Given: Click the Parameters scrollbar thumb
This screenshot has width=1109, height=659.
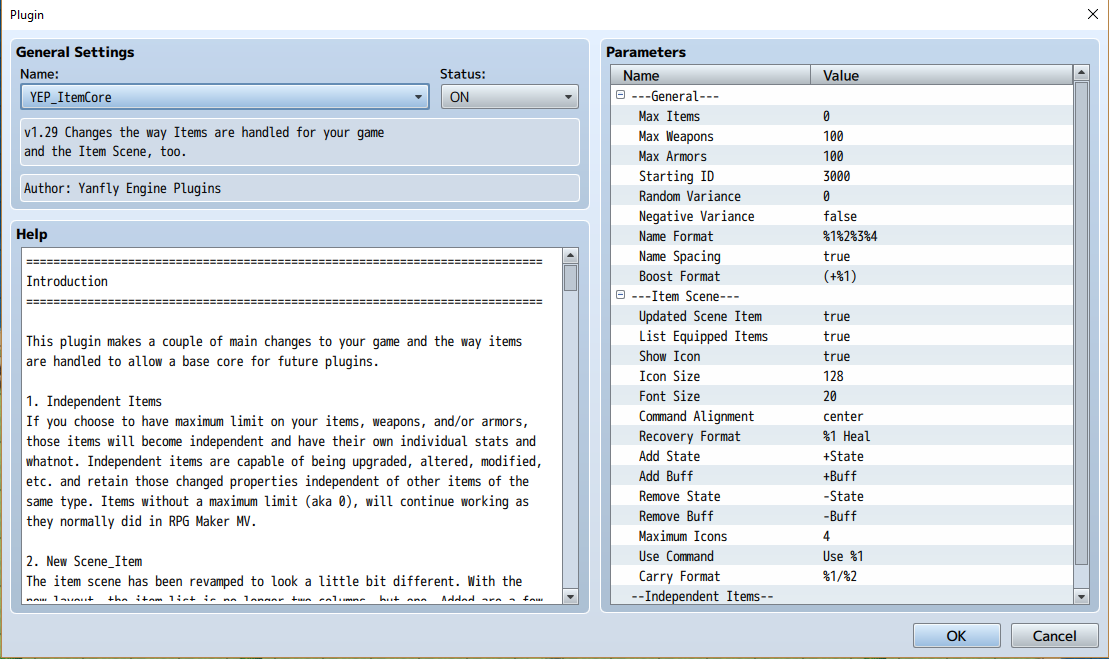Looking at the screenshot, I should [1081, 324].
